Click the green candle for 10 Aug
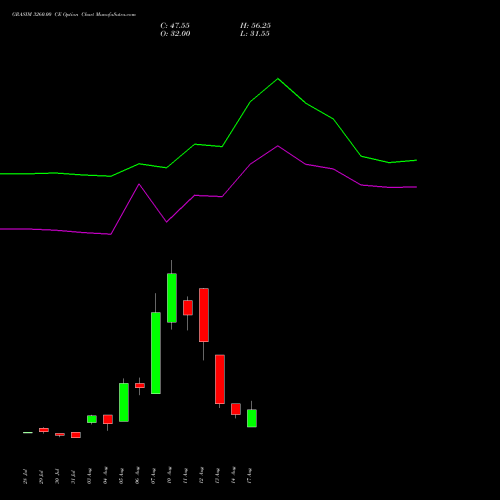Viewport: 500px width, 500px height. [172, 298]
